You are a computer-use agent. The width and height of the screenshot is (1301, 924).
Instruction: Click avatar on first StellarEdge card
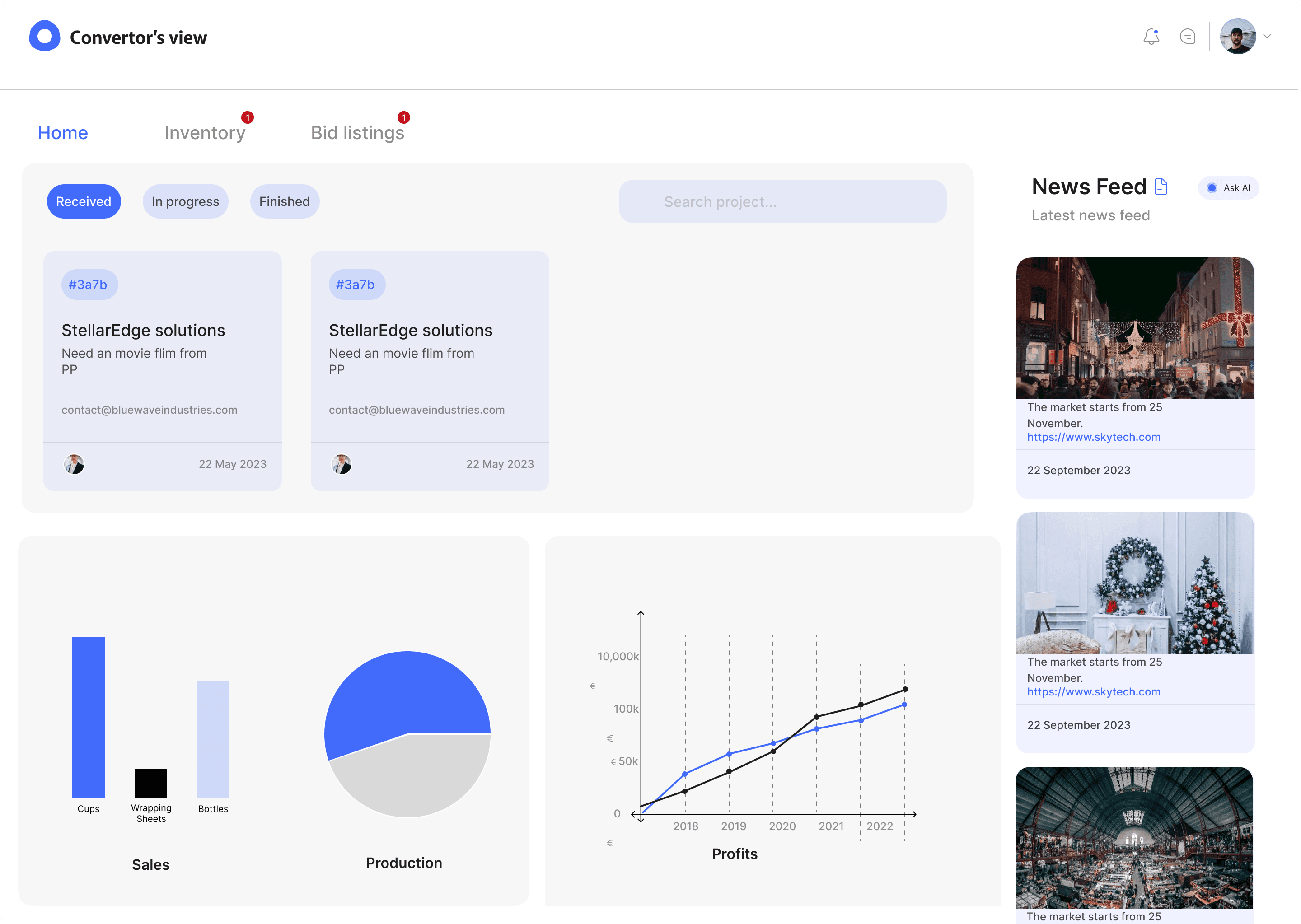(74, 465)
